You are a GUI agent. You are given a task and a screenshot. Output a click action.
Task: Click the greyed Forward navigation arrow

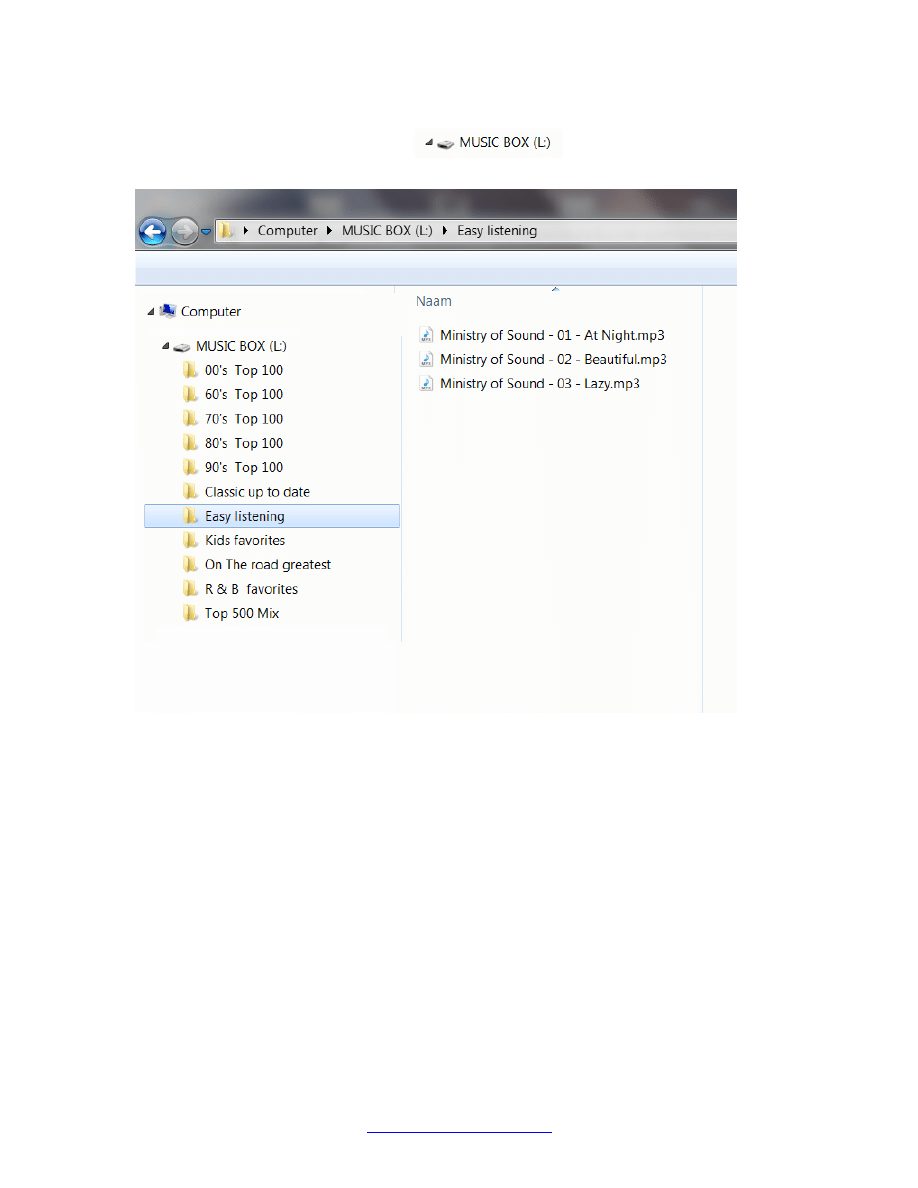tap(184, 232)
